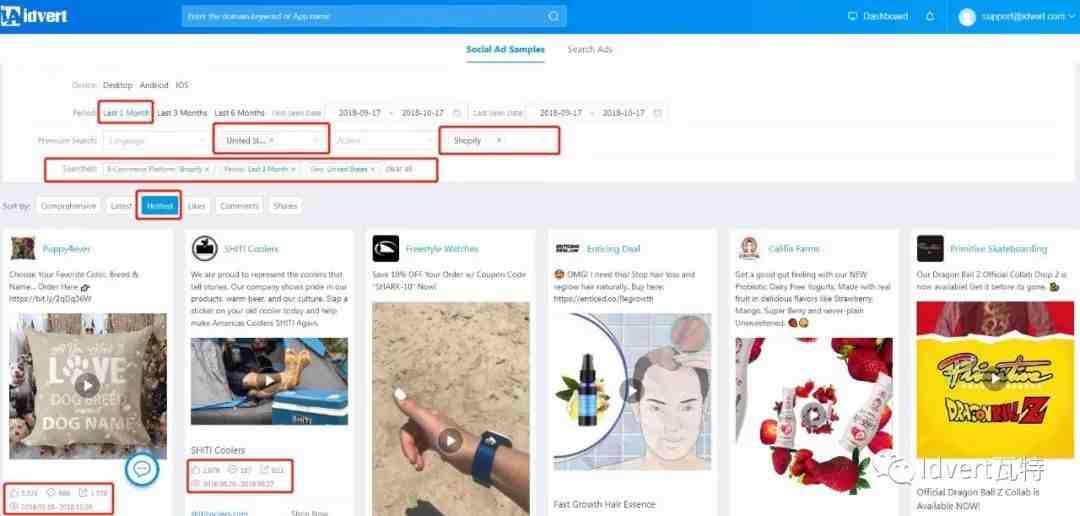Sort by Latest
The height and width of the screenshot is (516, 1080).
pyautogui.click(x=121, y=205)
